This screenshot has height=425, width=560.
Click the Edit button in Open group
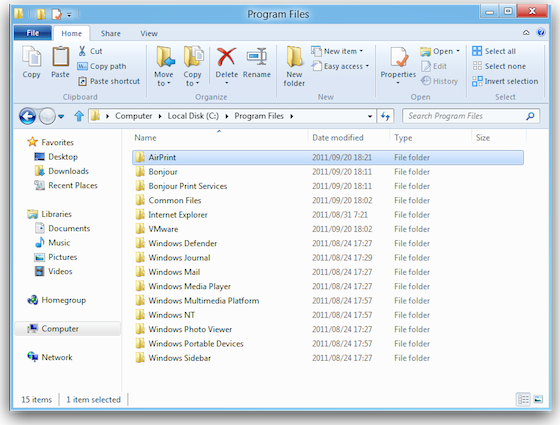coord(434,66)
